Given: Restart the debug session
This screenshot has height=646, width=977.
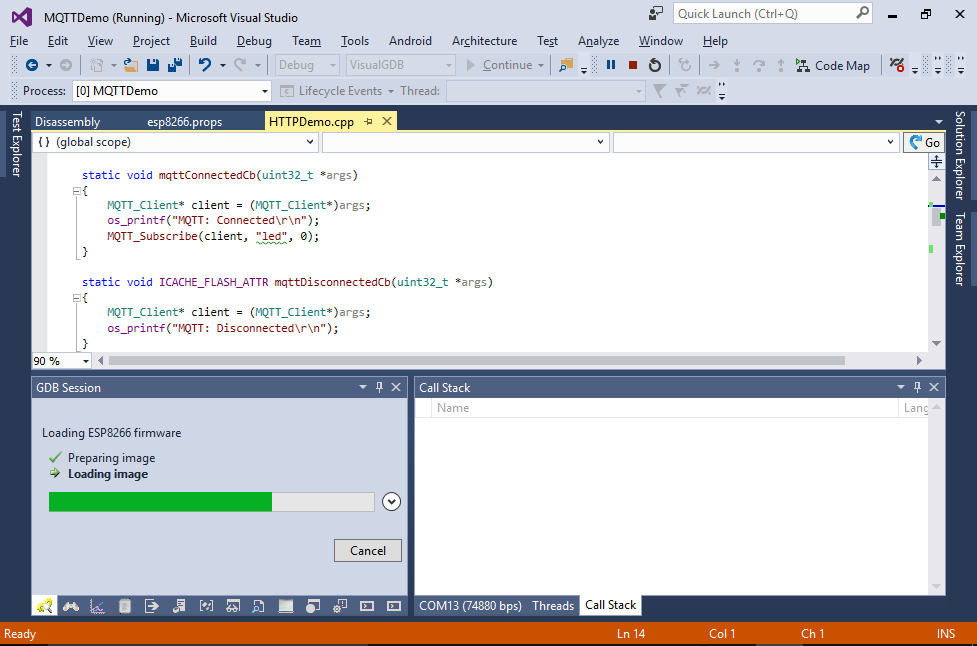Looking at the screenshot, I should point(654,65).
